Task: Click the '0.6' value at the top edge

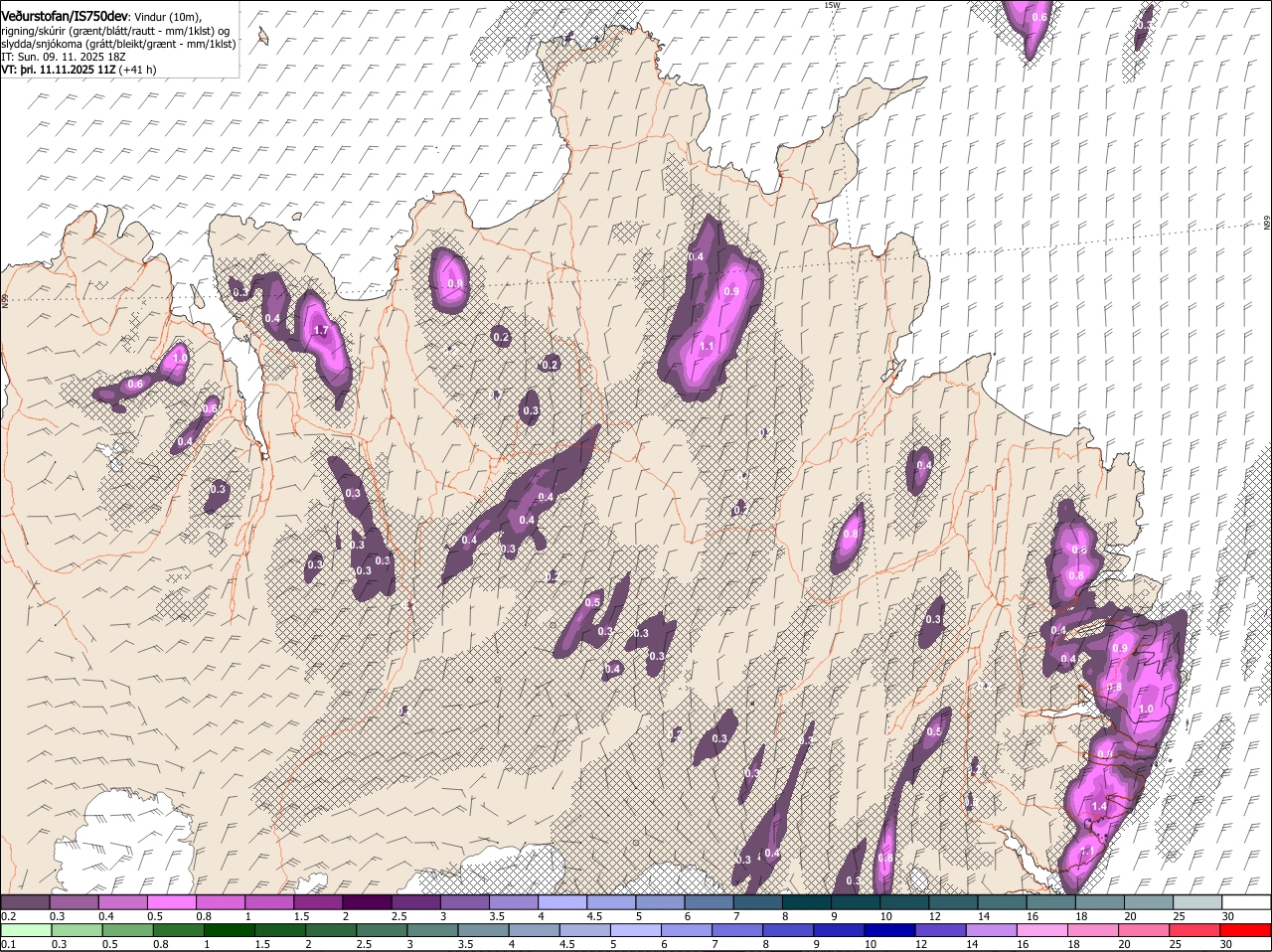Action: pyautogui.click(x=1039, y=18)
